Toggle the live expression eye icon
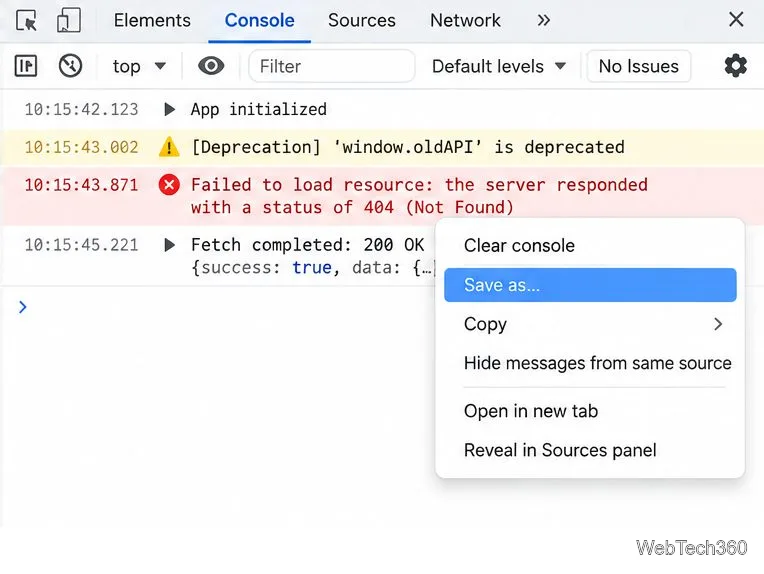Image resolution: width=764 pixels, height=574 pixels. (x=211, y=66)
